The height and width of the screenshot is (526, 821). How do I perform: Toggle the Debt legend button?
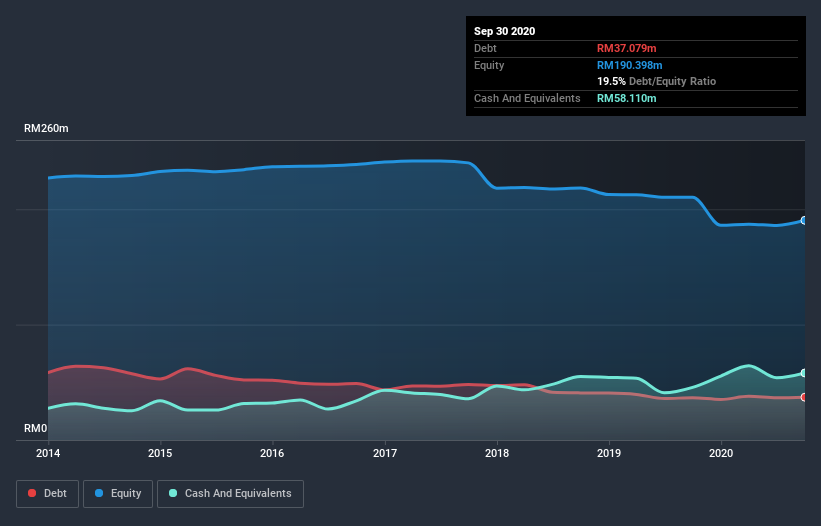tap(47, 494)
